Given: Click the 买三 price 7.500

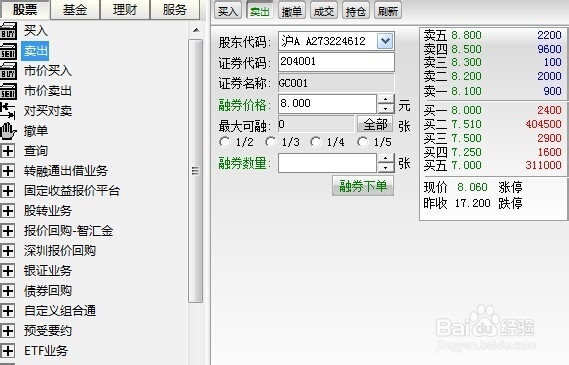Looking at the screenshot, I should click(x=466, y=138).
